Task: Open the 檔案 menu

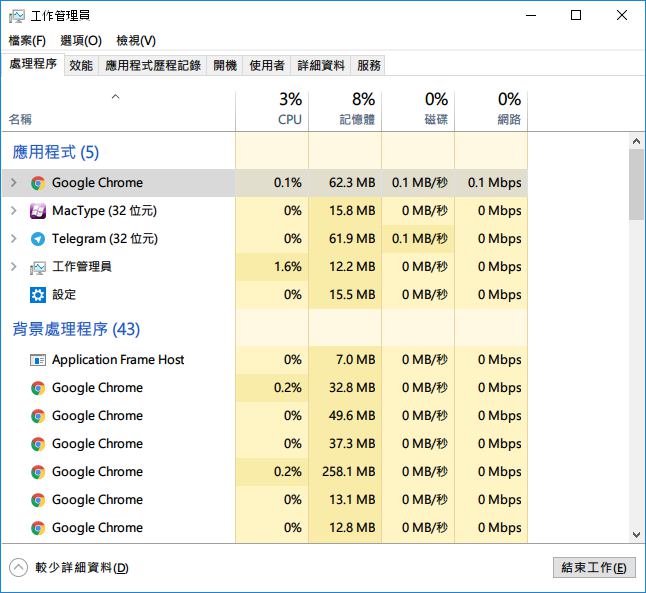Action: (x=27, y=40)
